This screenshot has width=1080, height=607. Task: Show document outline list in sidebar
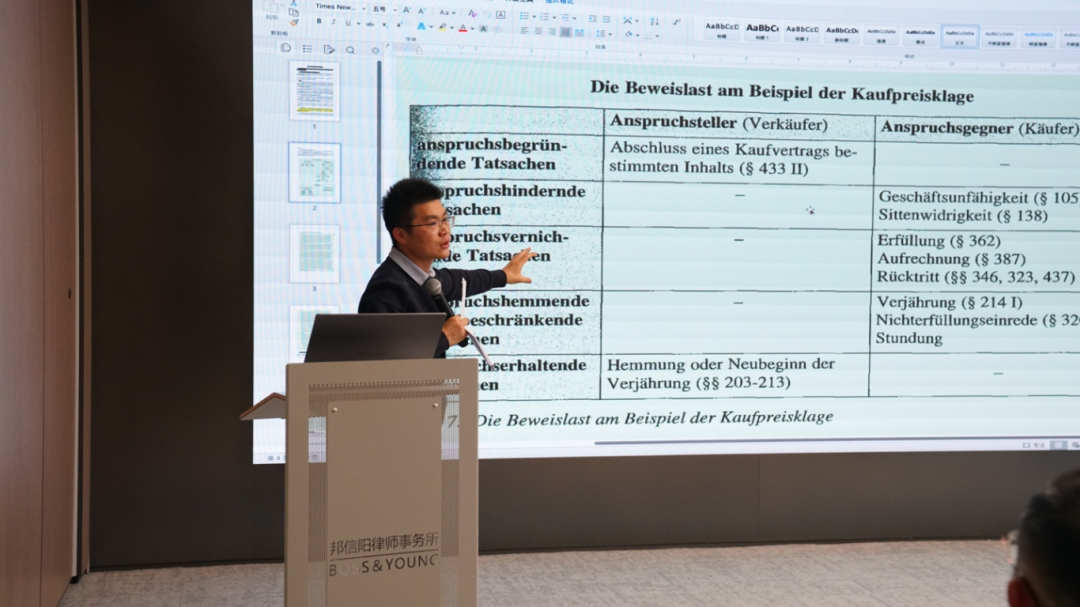tap(307, 48)
